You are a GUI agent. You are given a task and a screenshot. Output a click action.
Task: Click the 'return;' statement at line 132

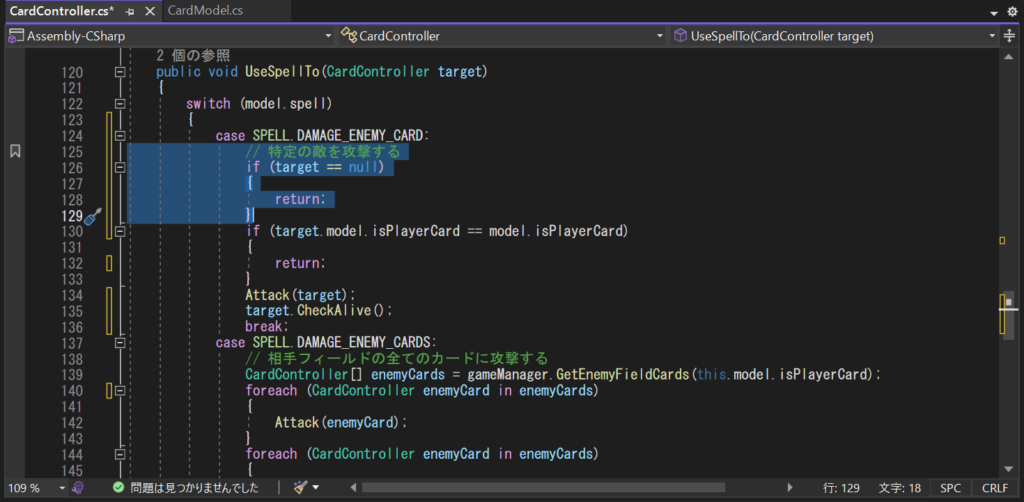[x=300, y=263]
